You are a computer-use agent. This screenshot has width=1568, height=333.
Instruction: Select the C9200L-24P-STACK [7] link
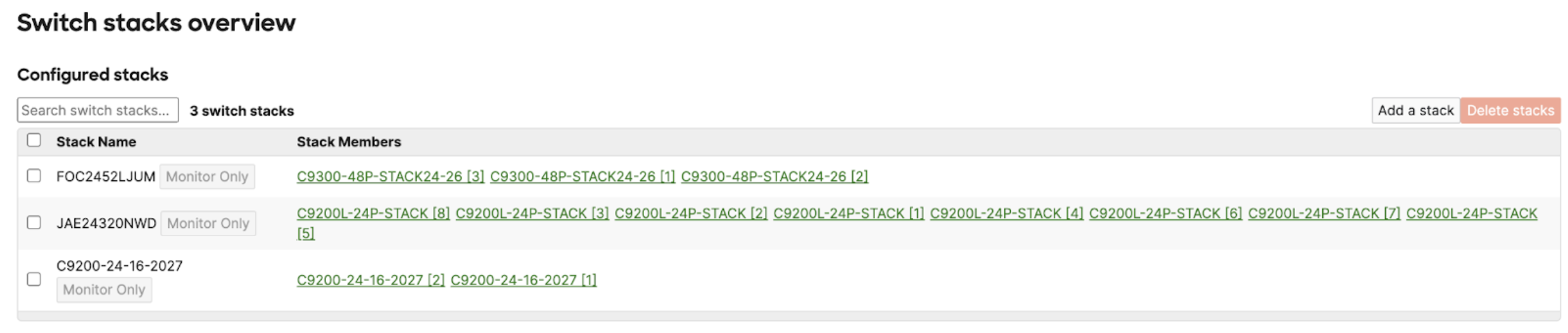1324,214
